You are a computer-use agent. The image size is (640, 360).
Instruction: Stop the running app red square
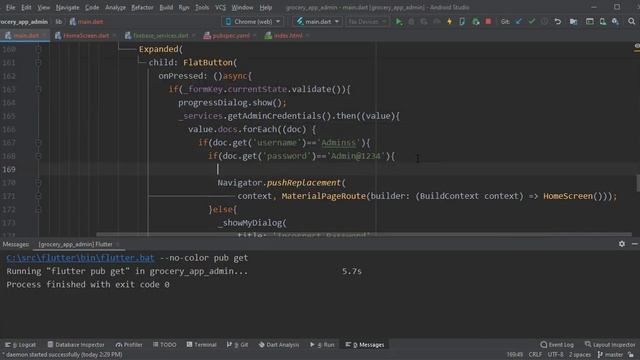click(488, 22)
